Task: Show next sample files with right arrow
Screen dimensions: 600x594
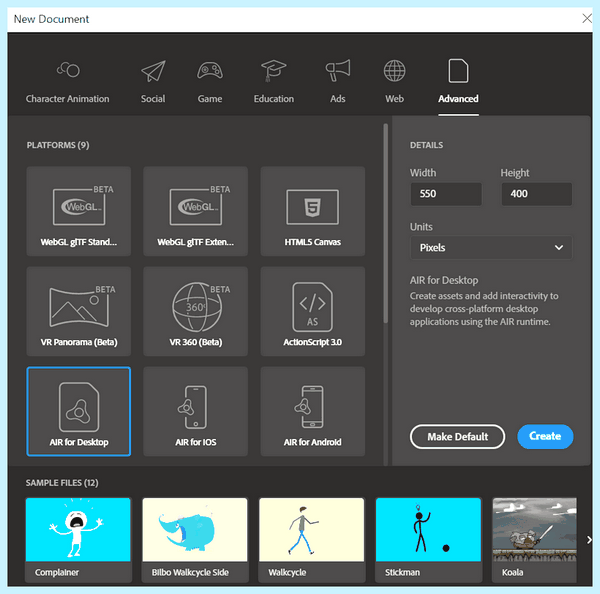Action: (x=589, y=540)
